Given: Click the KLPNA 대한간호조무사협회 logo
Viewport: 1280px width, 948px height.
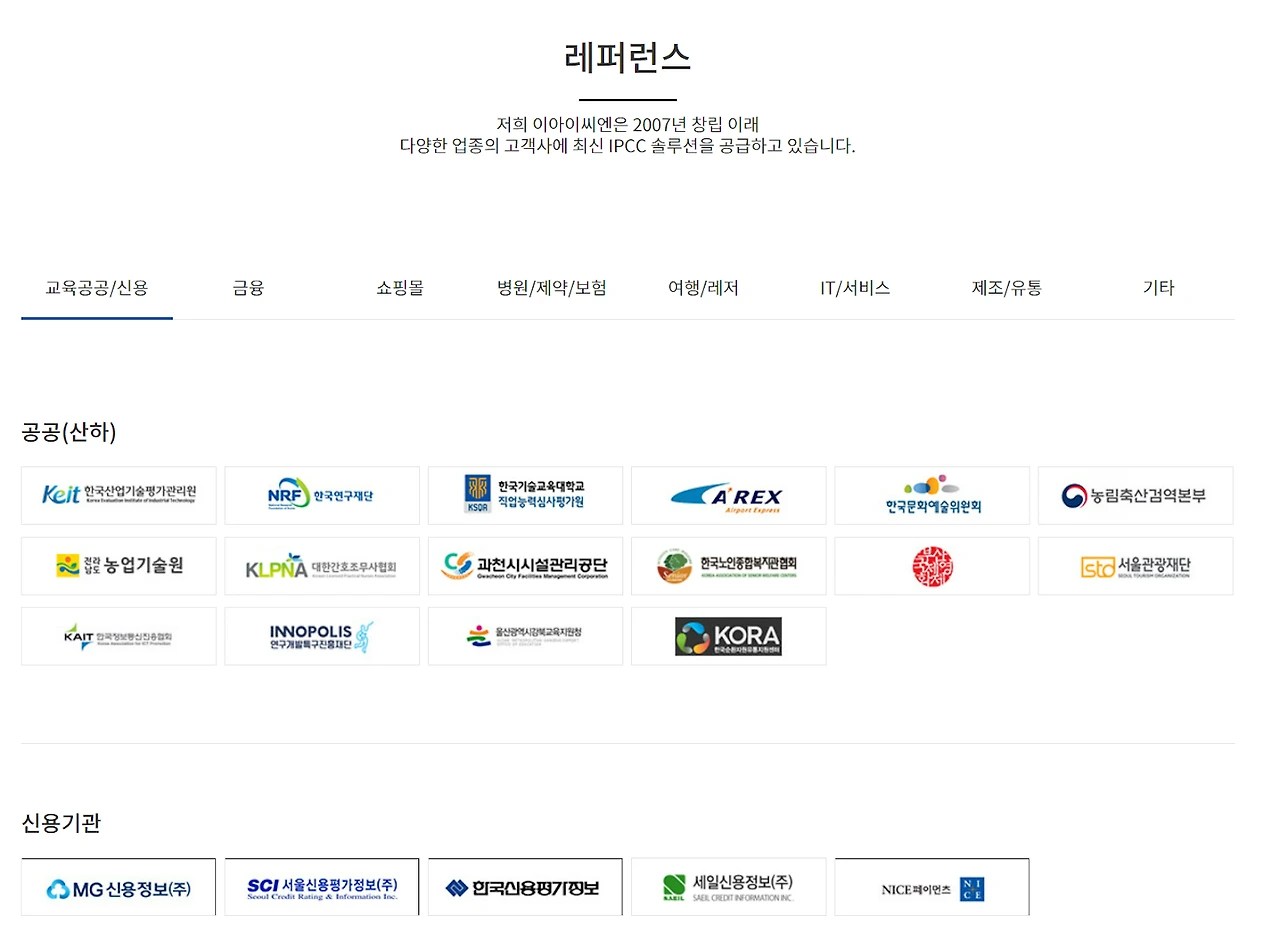Looking at the screenshot, I should point(322,566).
